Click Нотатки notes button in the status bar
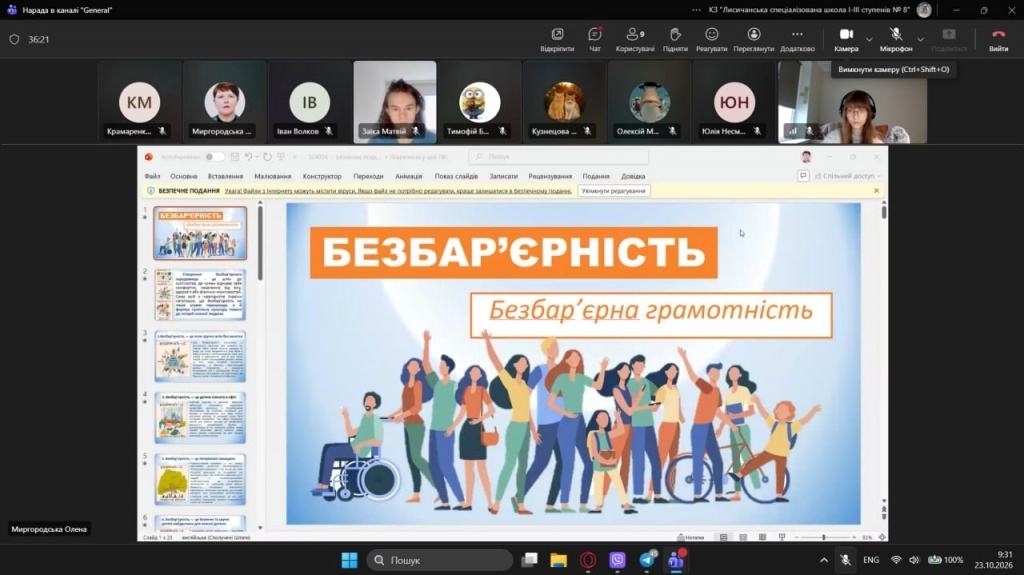The height and width of the screenshot is (575, 1024). (691, 537)
